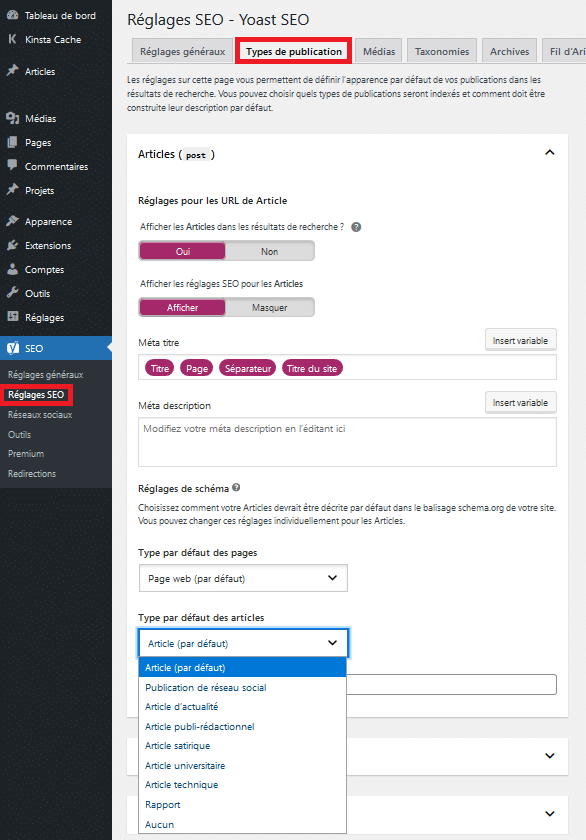Click Insert variable for Méta titre
Image resolution: width=586 pixels, height=840 pixels.
520,340
